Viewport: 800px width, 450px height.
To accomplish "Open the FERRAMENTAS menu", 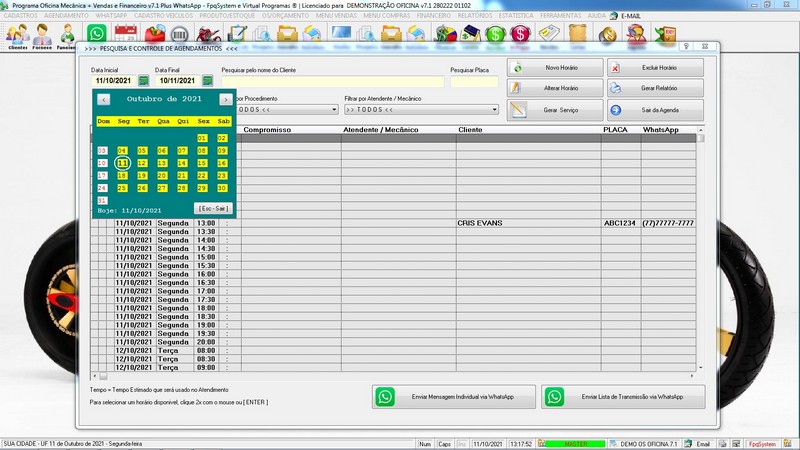I will (561, 16).
